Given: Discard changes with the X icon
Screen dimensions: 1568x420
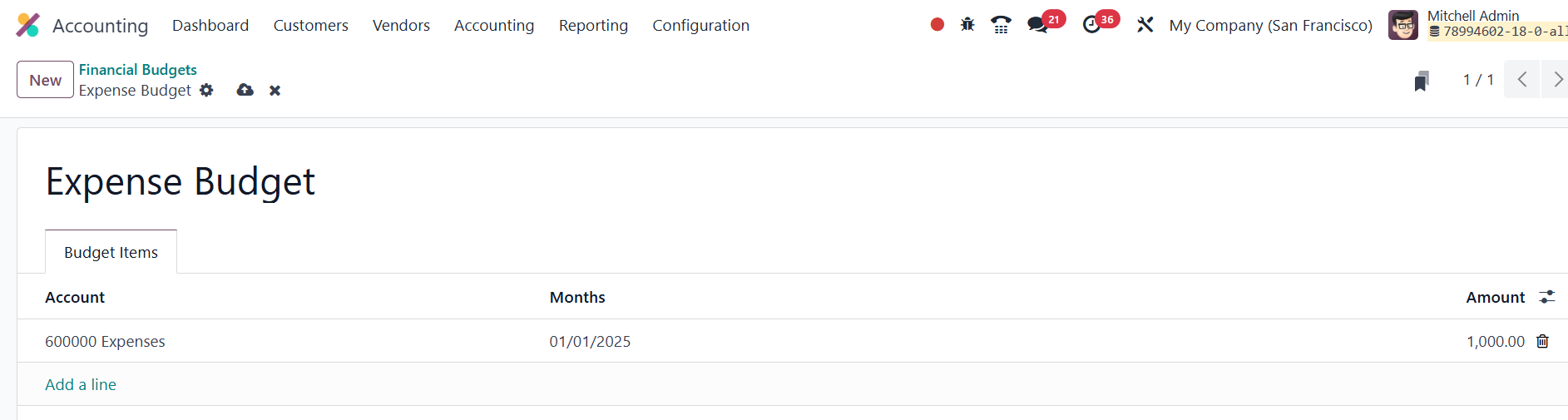Looking at the screenshot, I should [x=275, y=91].
